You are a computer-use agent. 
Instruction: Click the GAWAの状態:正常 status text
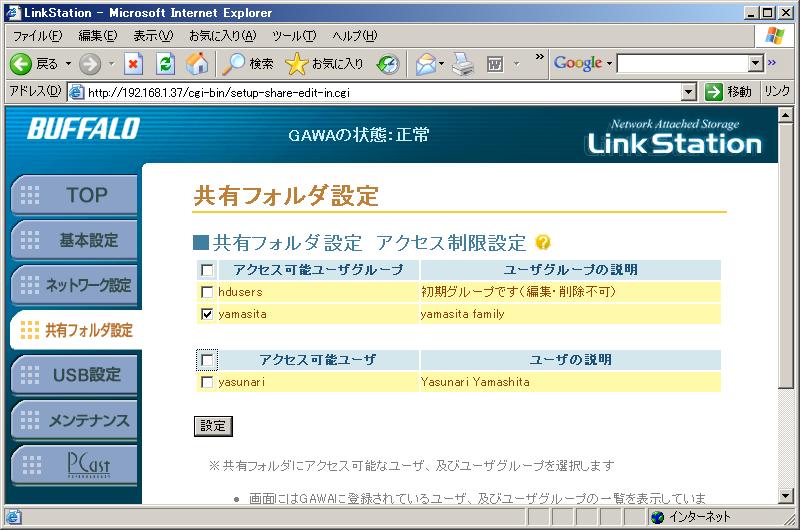[x=358, y=135]
